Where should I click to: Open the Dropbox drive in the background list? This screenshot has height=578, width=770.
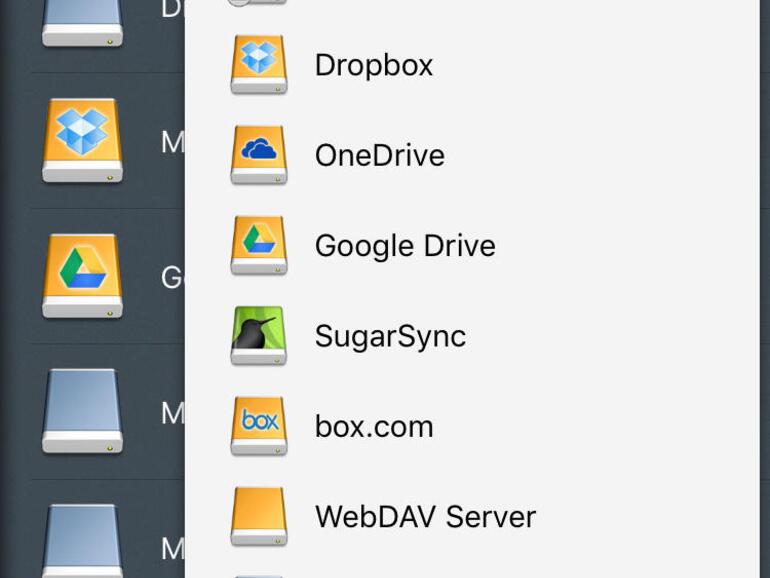point(82,140)
